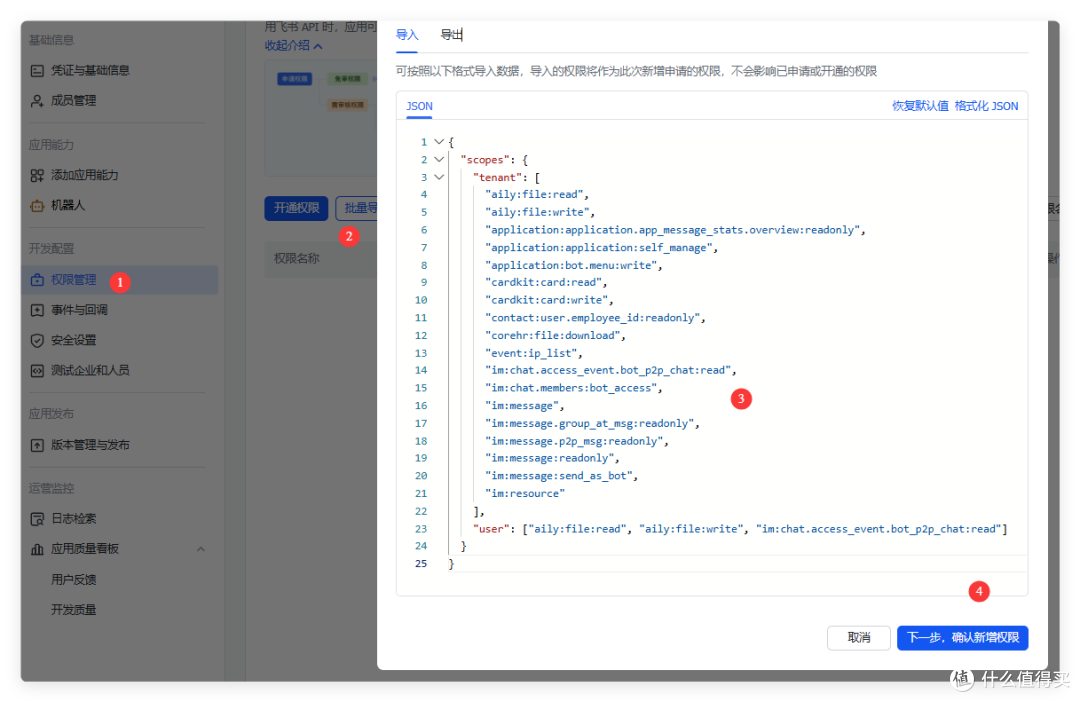The width and height of the screenshot is (1080, 702).
Task: Select the JSON editor tab
Action: click(419, 106)
